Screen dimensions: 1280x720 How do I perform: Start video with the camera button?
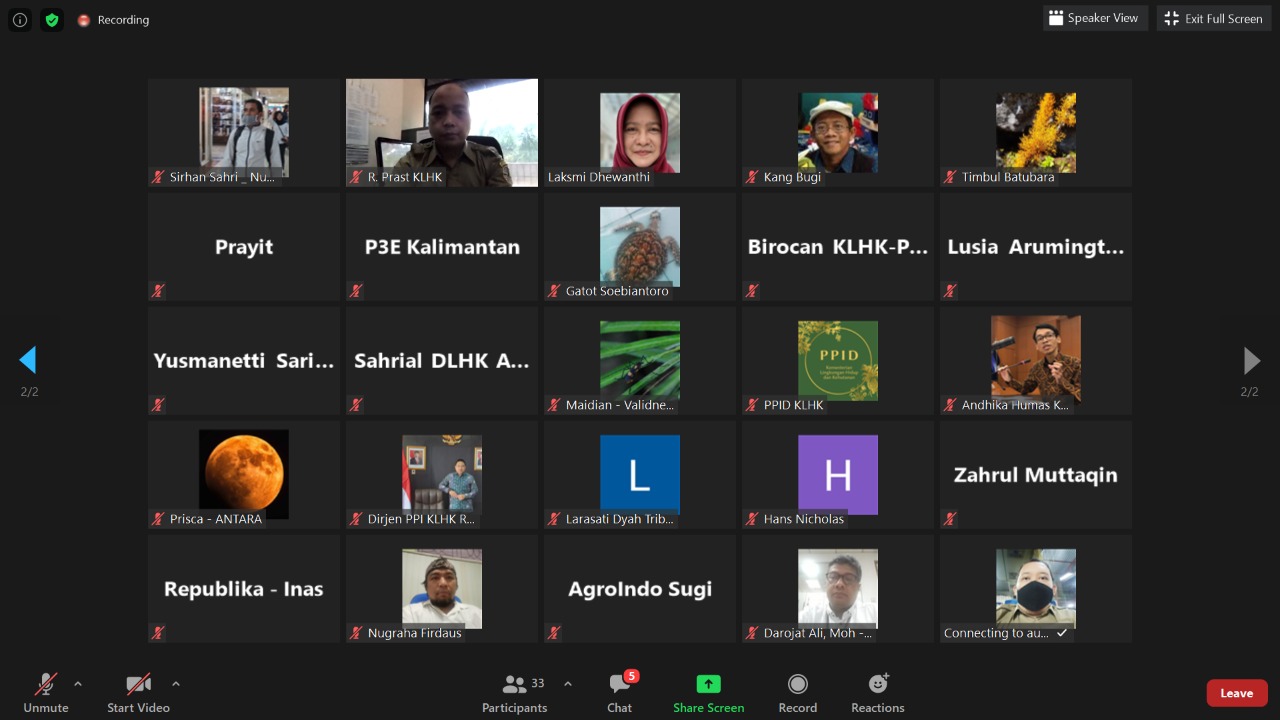coord(138,692)
